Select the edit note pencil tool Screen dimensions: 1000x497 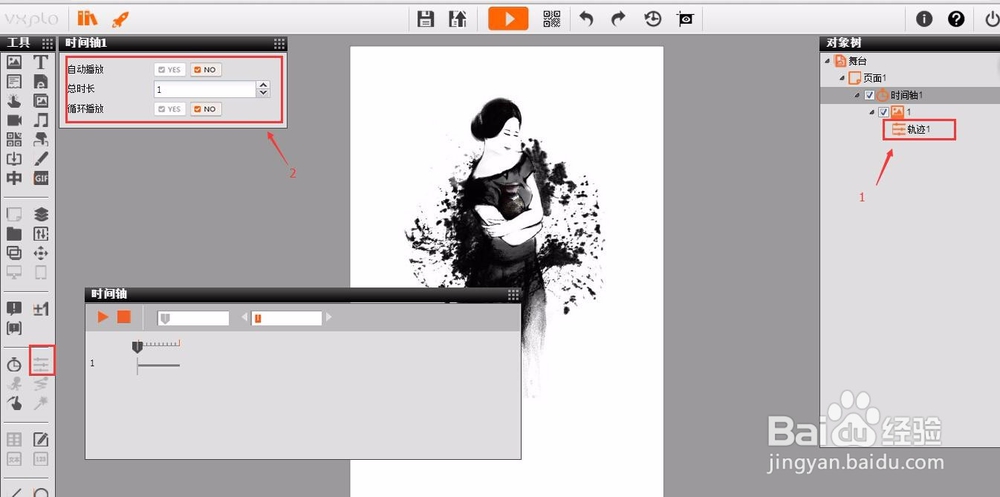tap(41, 440)
